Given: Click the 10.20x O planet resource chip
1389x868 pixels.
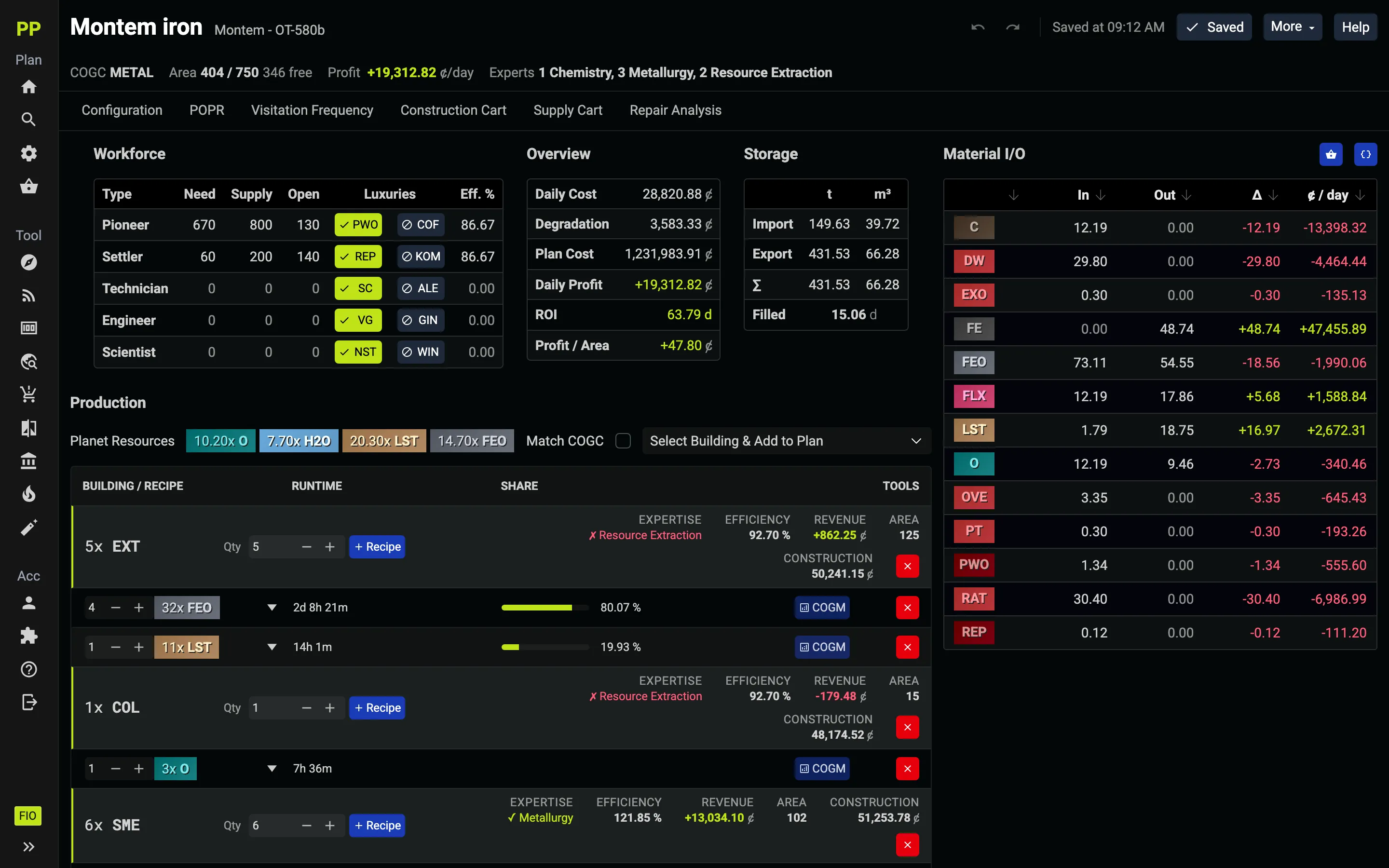Looking at the screenshot, I should coord(220,441).
